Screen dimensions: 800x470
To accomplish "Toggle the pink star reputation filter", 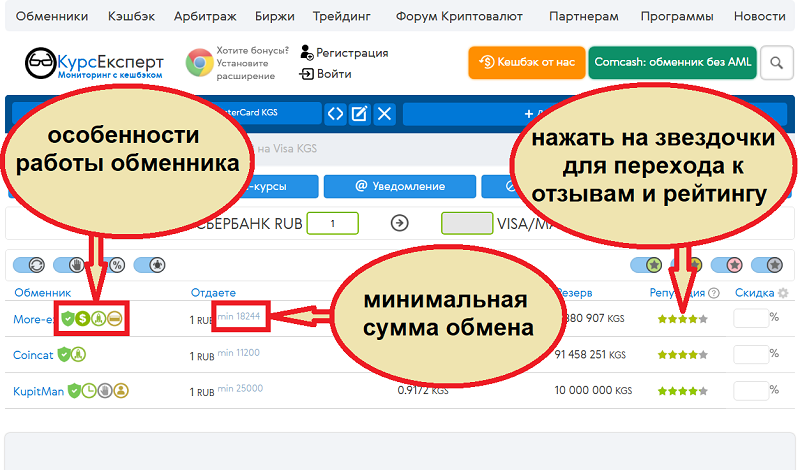I will 727,265.
